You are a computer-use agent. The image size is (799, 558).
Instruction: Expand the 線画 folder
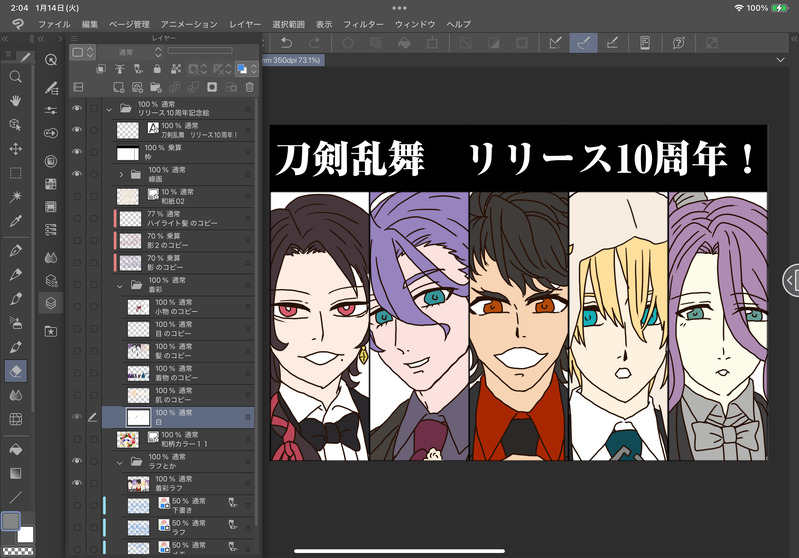[121, 174]
